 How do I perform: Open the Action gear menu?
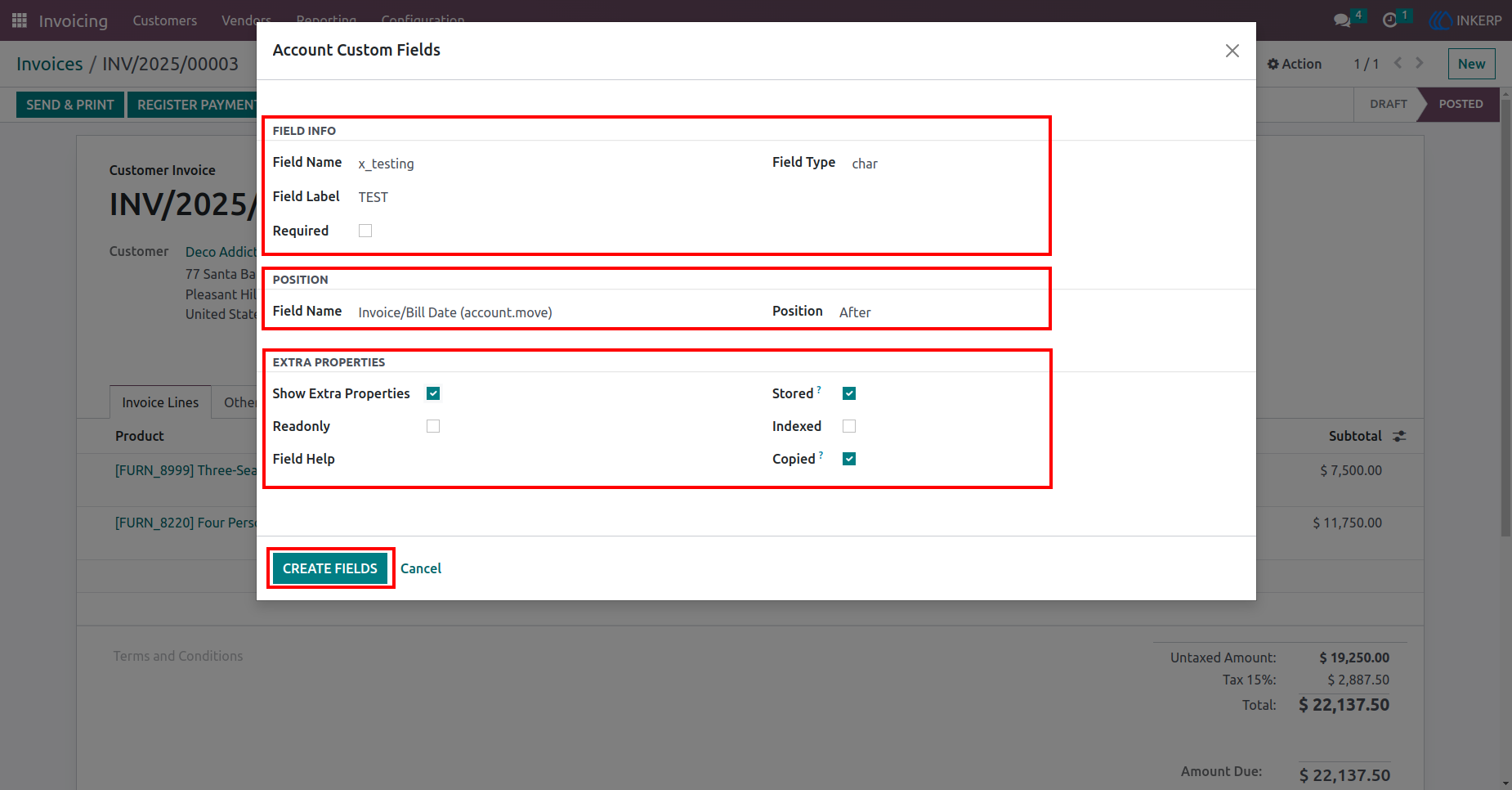(1294, 64)
